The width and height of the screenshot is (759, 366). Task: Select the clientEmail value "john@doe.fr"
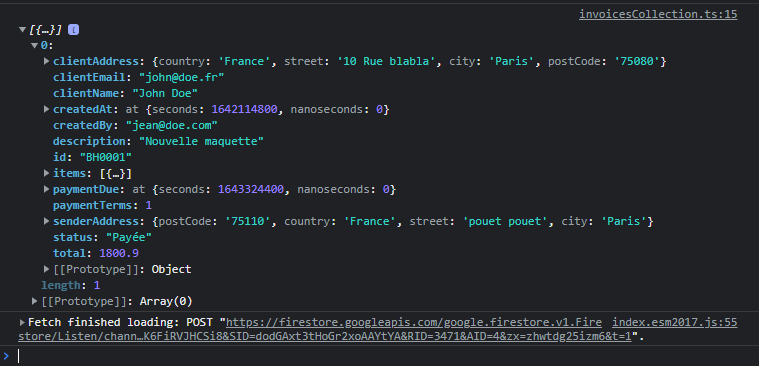(182, 77)
